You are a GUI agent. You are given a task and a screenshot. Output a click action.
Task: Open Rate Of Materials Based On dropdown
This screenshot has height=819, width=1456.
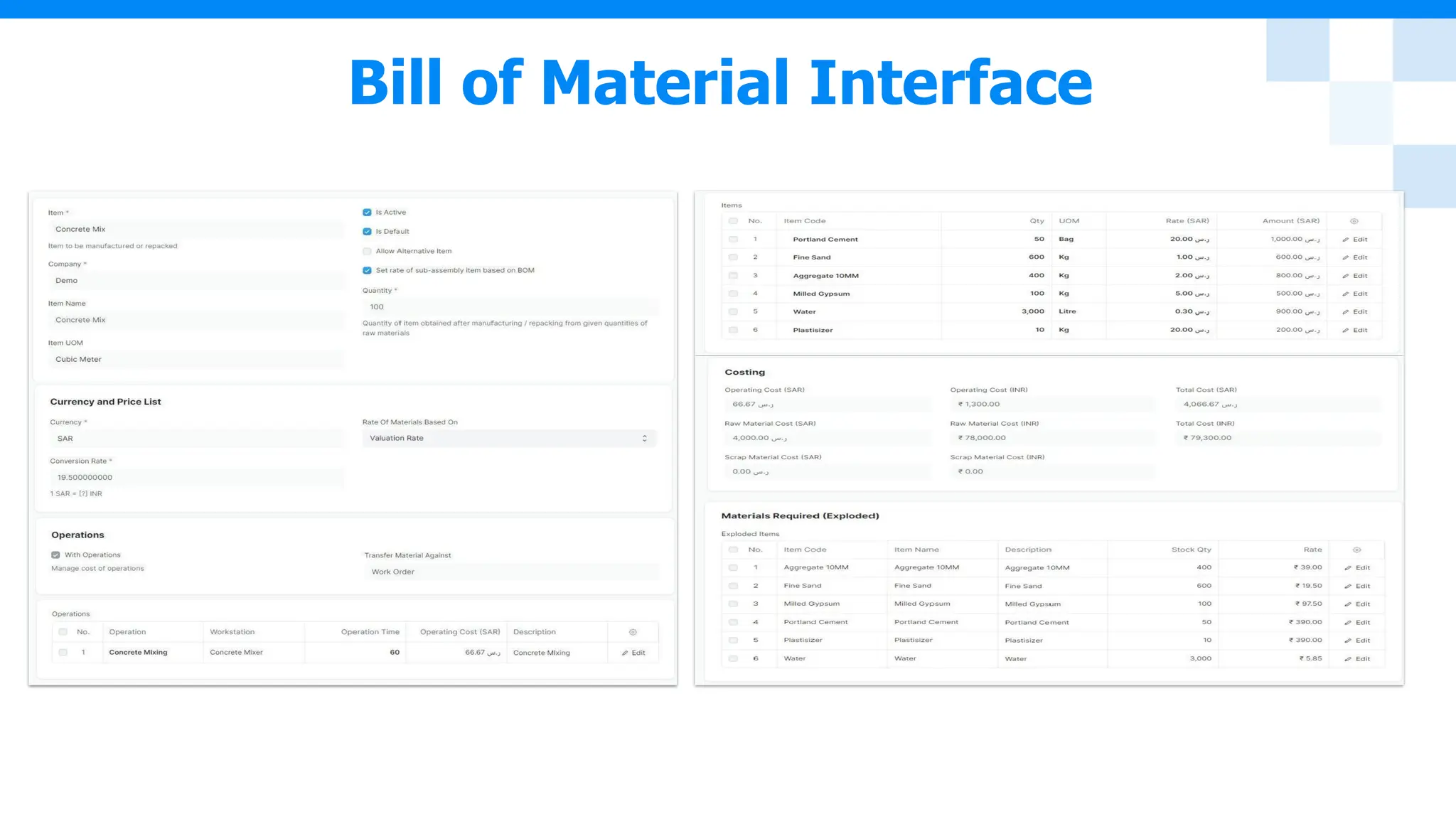[509, 439]
